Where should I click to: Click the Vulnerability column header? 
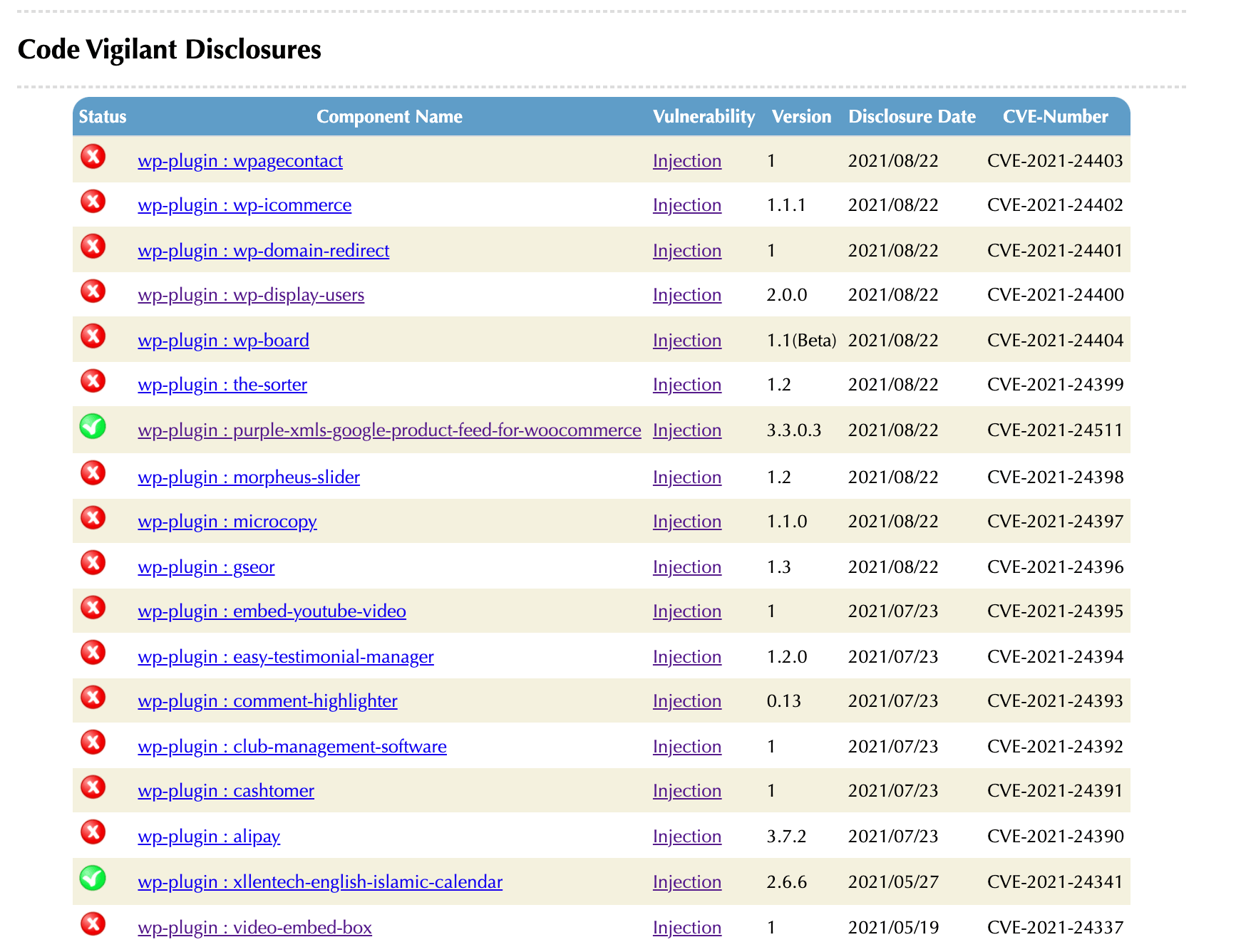704,117
